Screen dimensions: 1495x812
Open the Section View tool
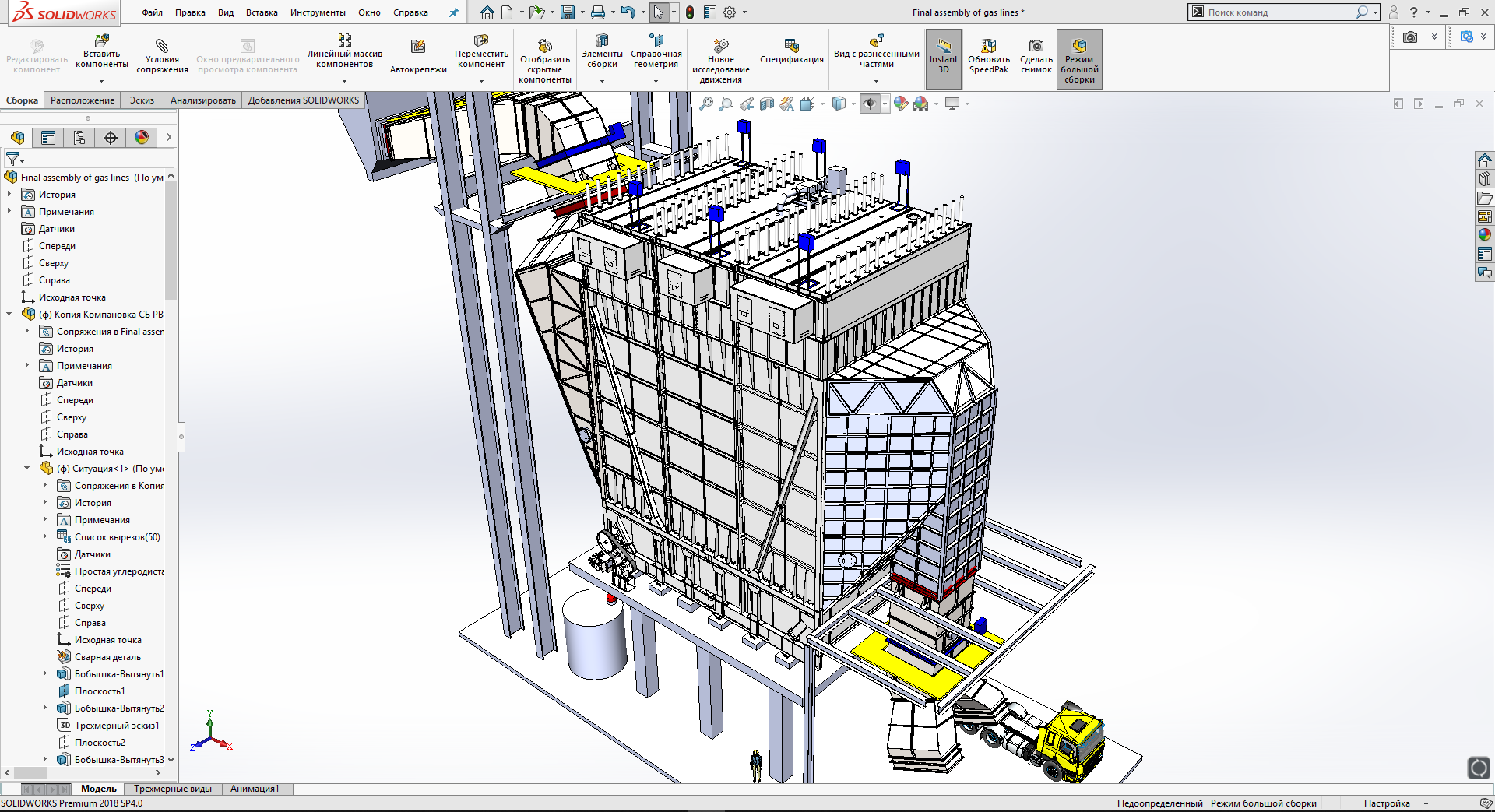point(767,104)
